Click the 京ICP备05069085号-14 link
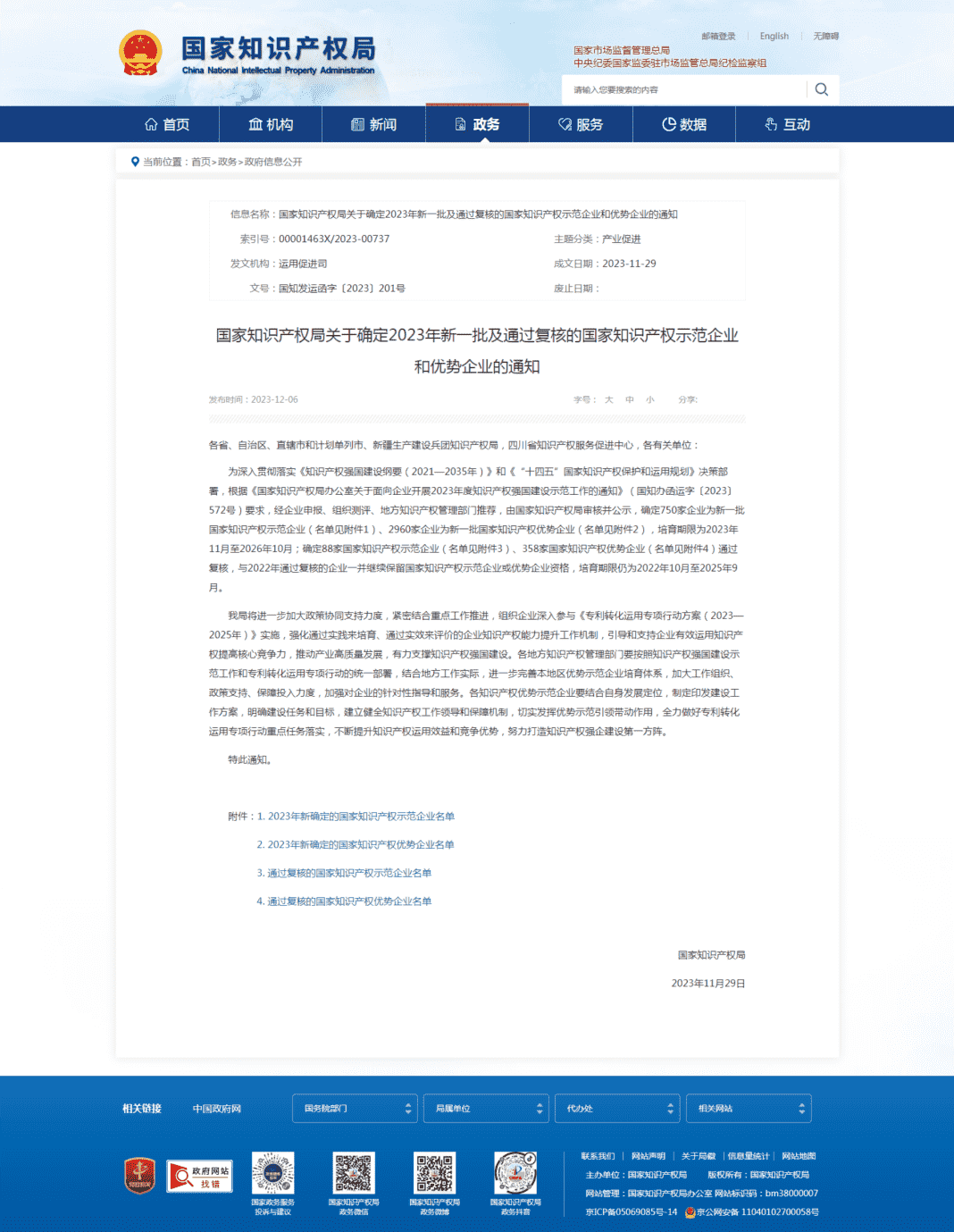This screenshot has width=954, height=1232. point(632,1212)
